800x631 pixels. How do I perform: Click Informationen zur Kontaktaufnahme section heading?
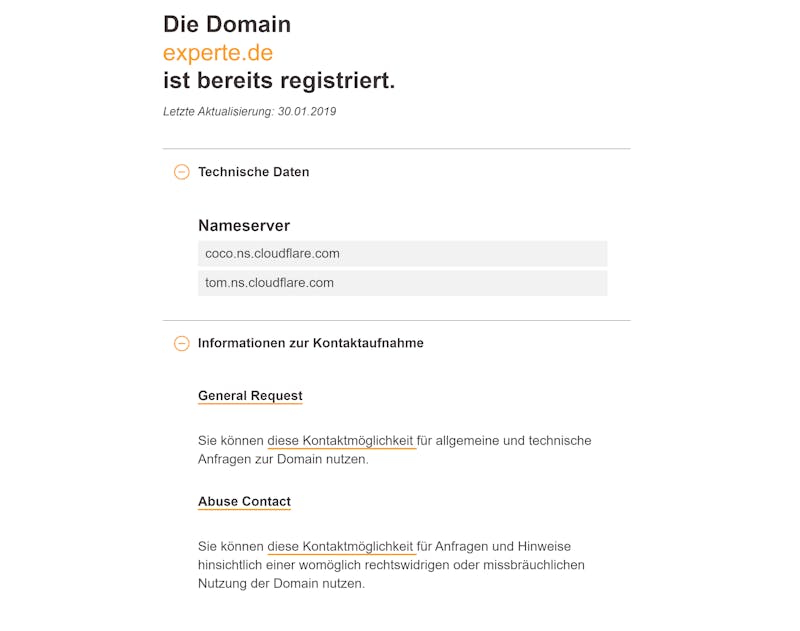click(311, 343)
